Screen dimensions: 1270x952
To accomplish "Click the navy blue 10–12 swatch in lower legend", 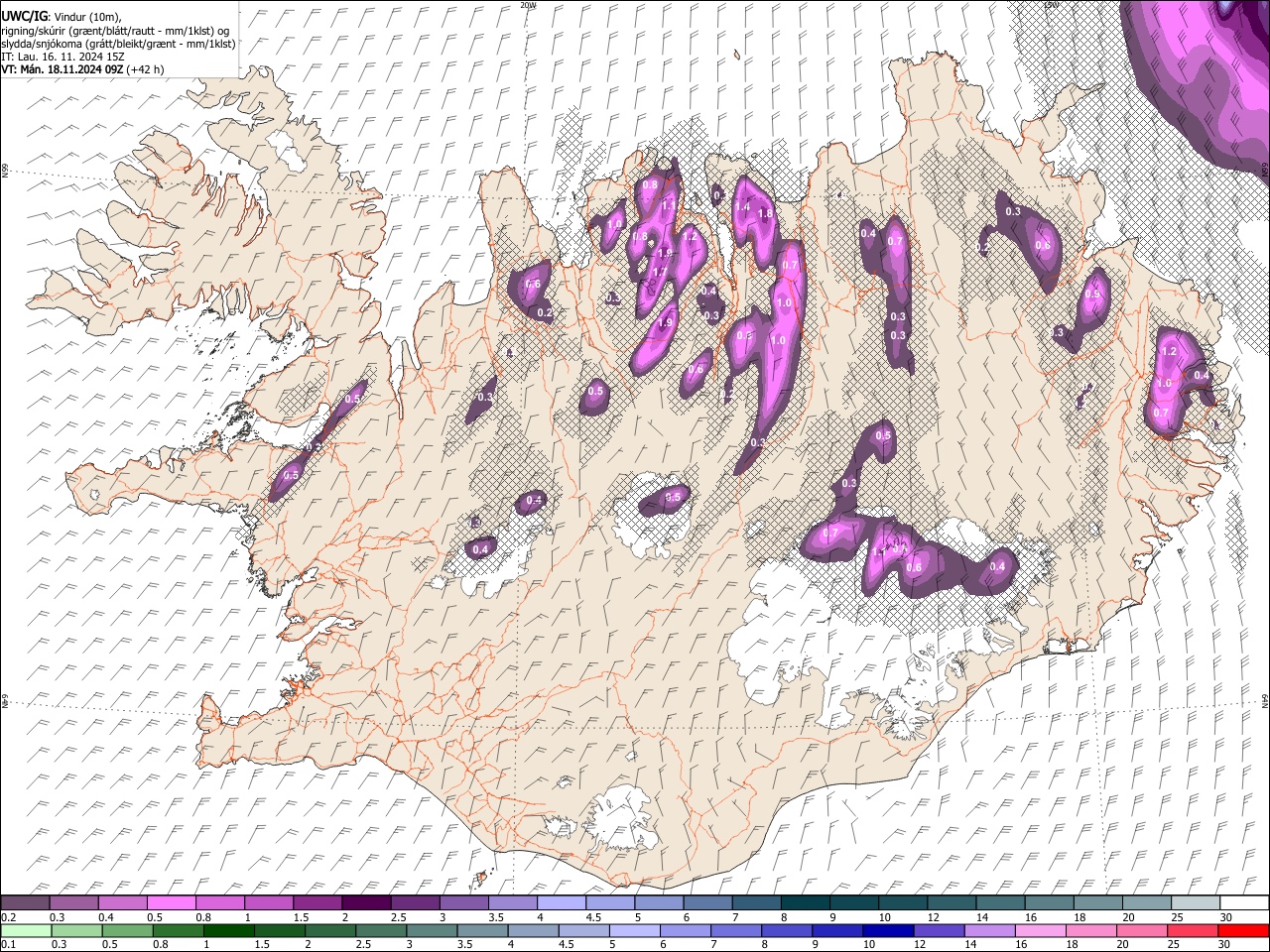I will pos(888,930).
